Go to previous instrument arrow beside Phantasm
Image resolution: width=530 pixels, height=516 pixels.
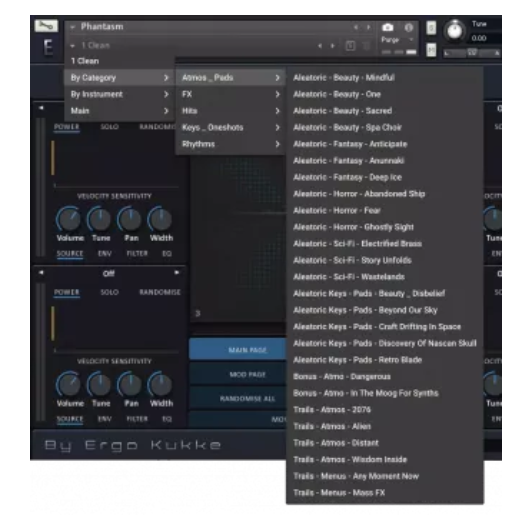356,27
